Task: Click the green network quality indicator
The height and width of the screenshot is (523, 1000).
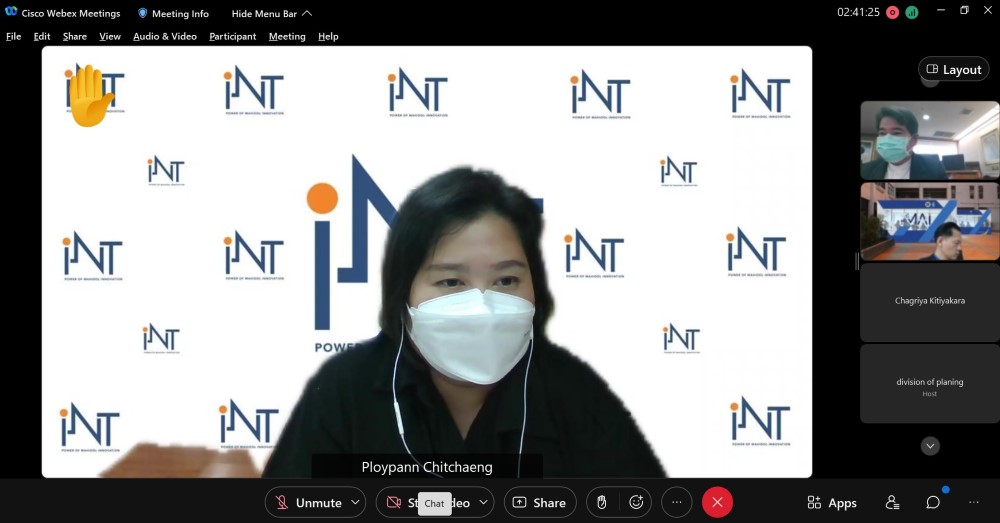Action: pyautogui.click(x=912, y=13)
